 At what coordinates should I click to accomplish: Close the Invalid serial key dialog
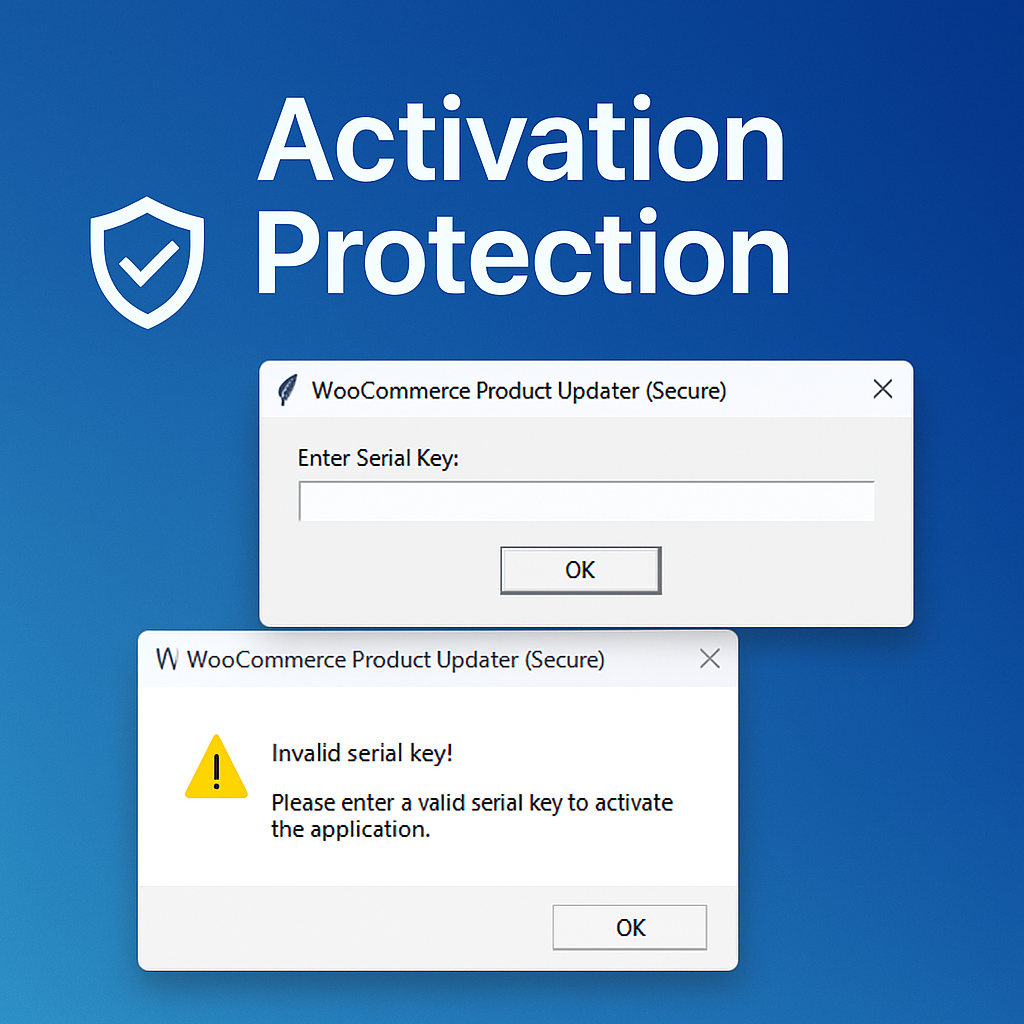(709, 658)
